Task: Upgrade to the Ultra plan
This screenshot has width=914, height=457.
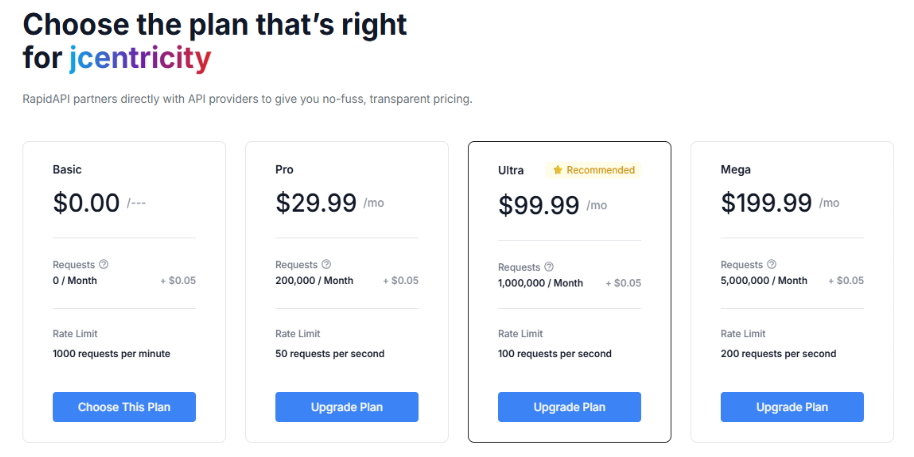Action: [x=570, y=407]
